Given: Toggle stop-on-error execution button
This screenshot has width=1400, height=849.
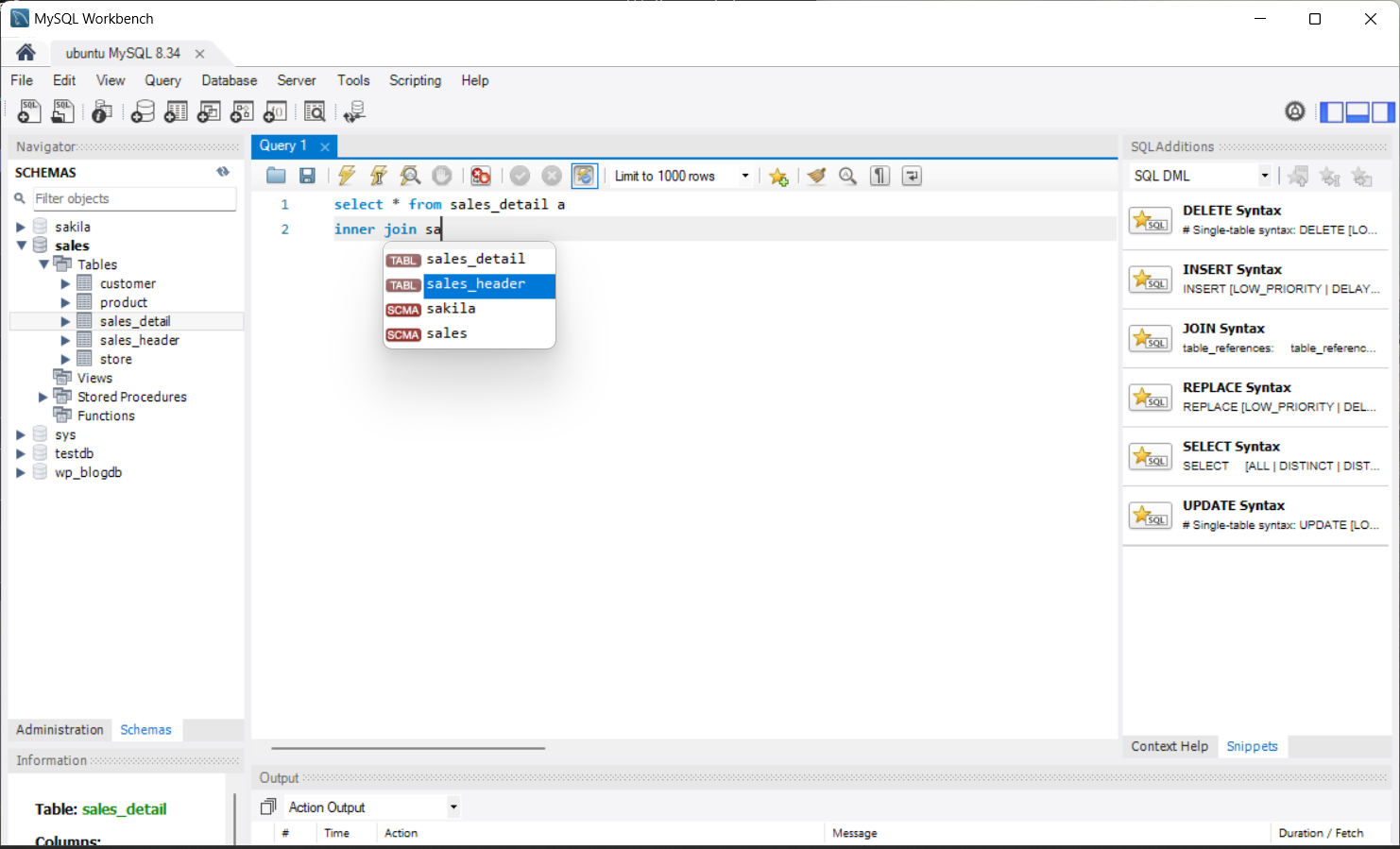Looking at the screenshot, I should [x=481, y=176].
